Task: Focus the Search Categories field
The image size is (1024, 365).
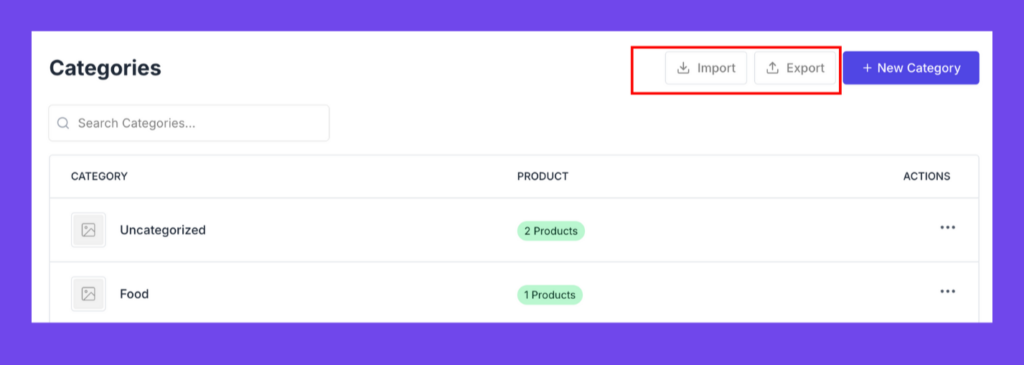Action: pyautogui.click(x=189, y=123)
